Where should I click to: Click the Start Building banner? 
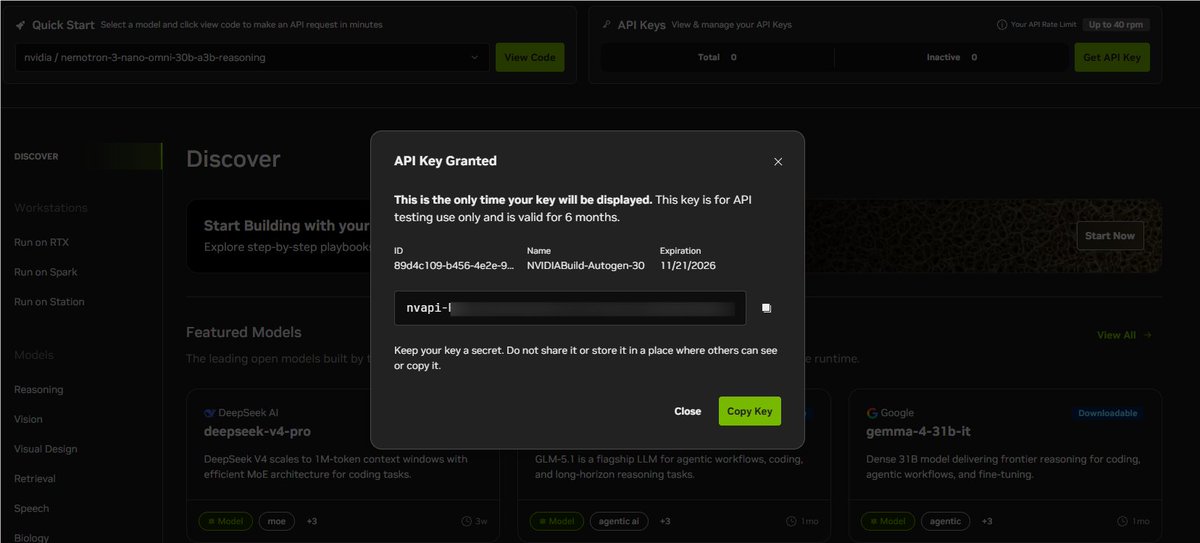point(674,236)
